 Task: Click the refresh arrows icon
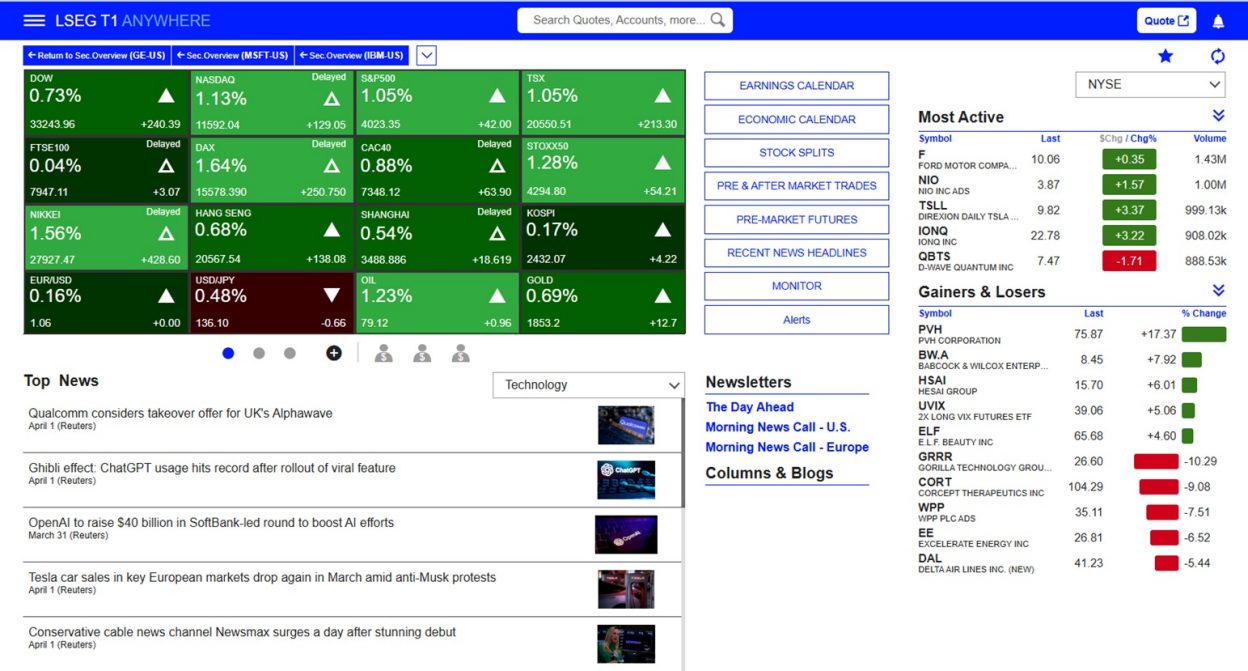click(x=1217, y=56)
